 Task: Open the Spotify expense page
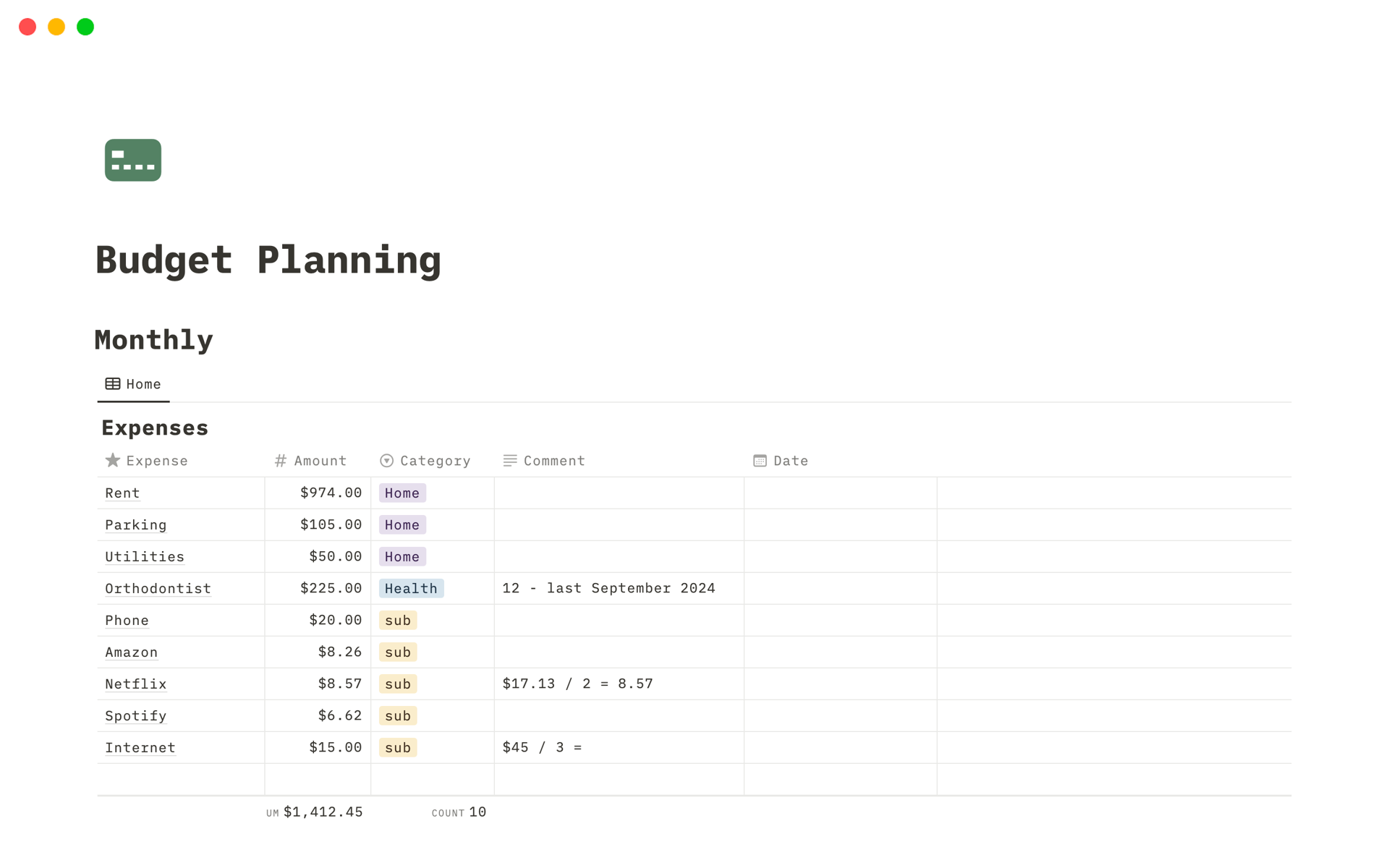(135, 715)
